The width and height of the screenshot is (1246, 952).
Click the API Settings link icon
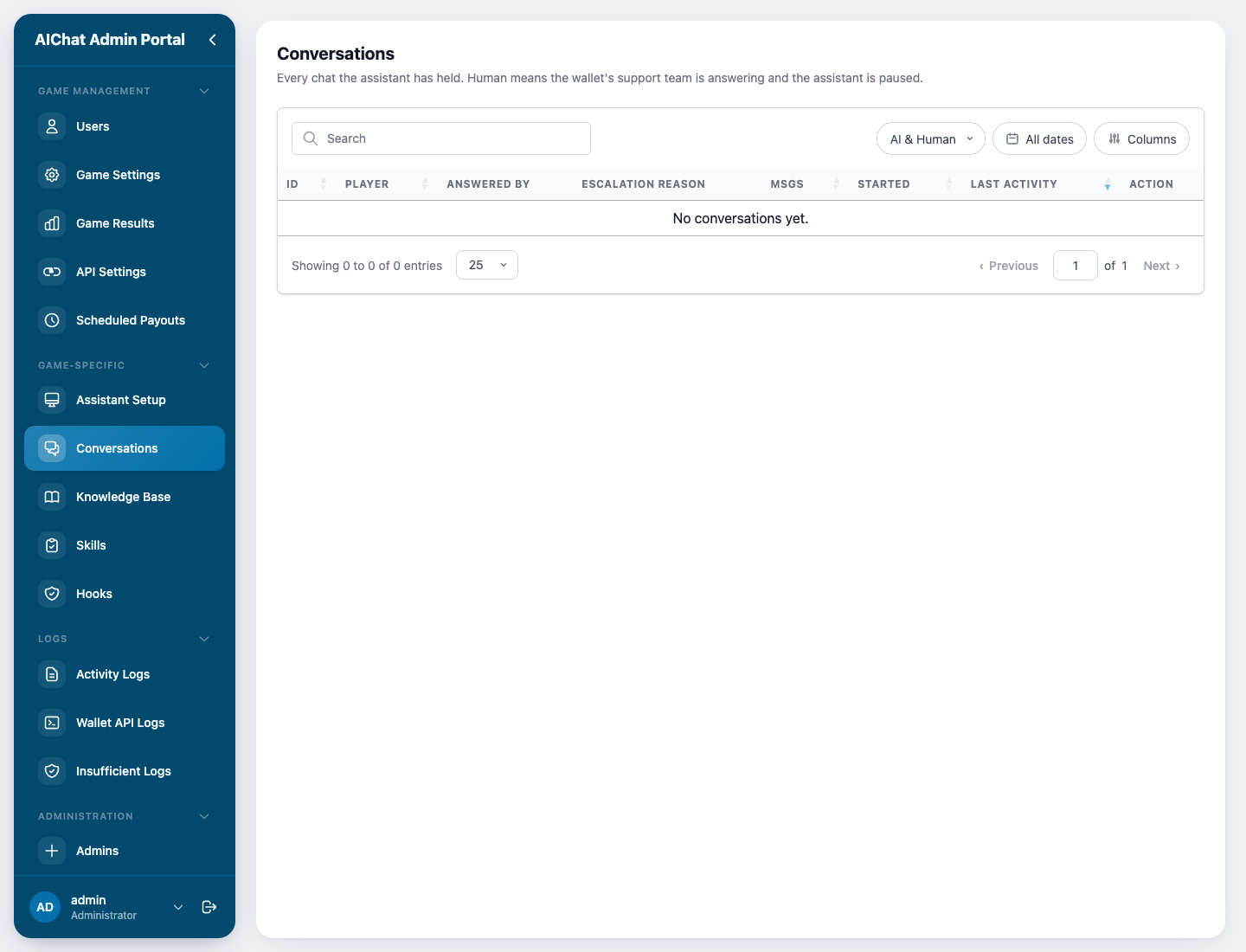pyautogui.click(x=52, y=272)
